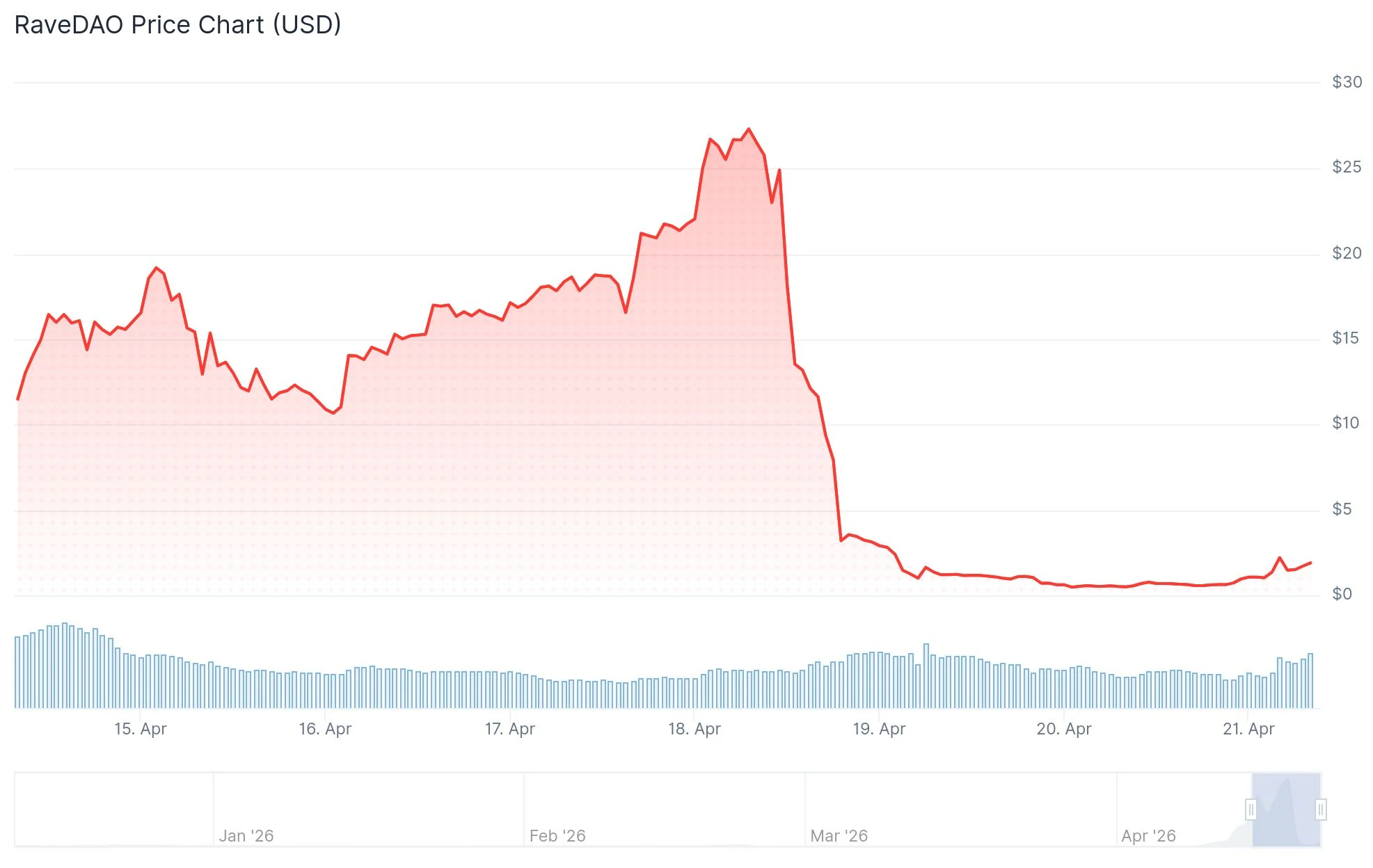Click the shaded navigator selection window
Viewport: 1373px width, 868px height.
click(1286, 810)
